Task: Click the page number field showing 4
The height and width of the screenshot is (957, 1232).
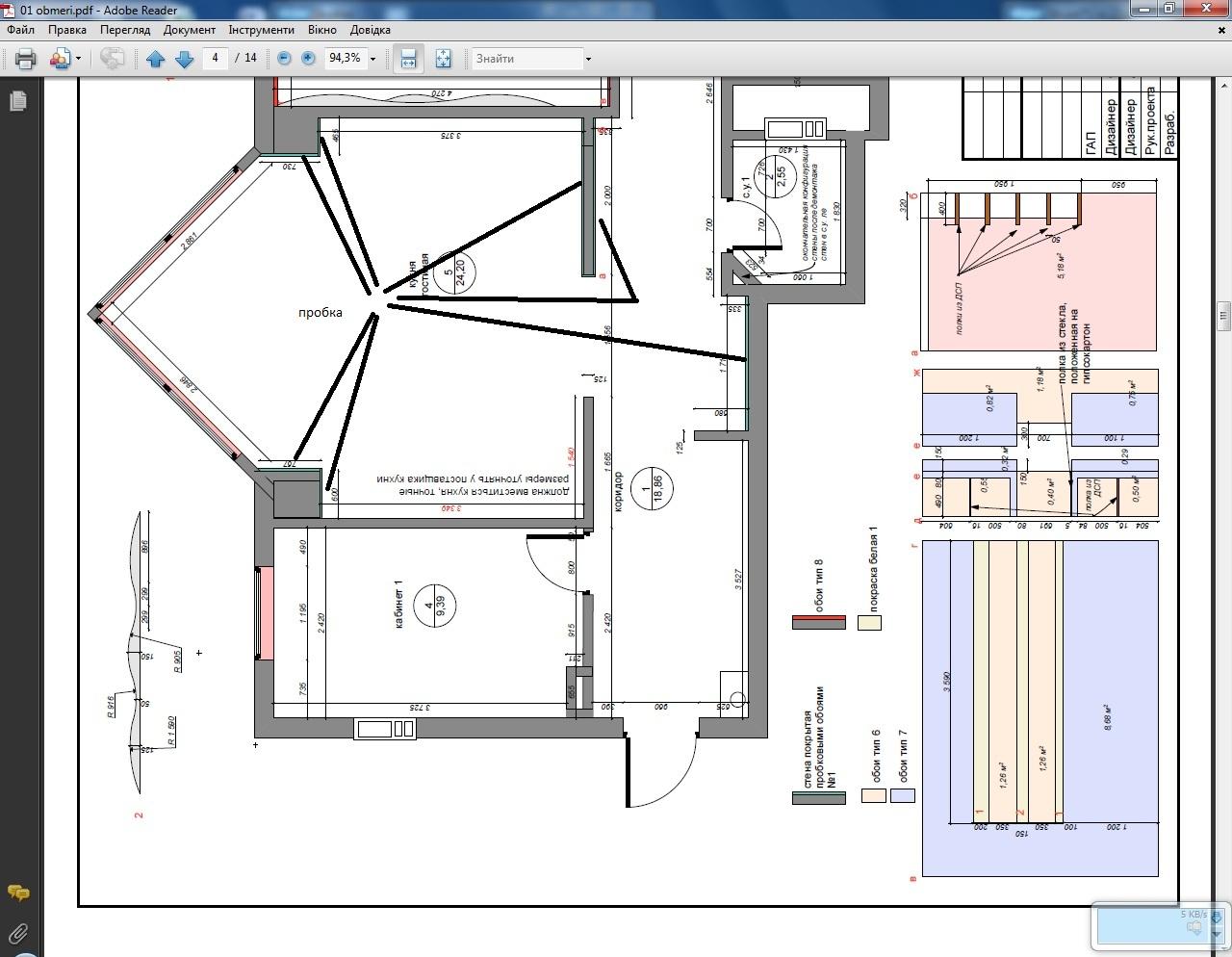Action: pos(215,58)
